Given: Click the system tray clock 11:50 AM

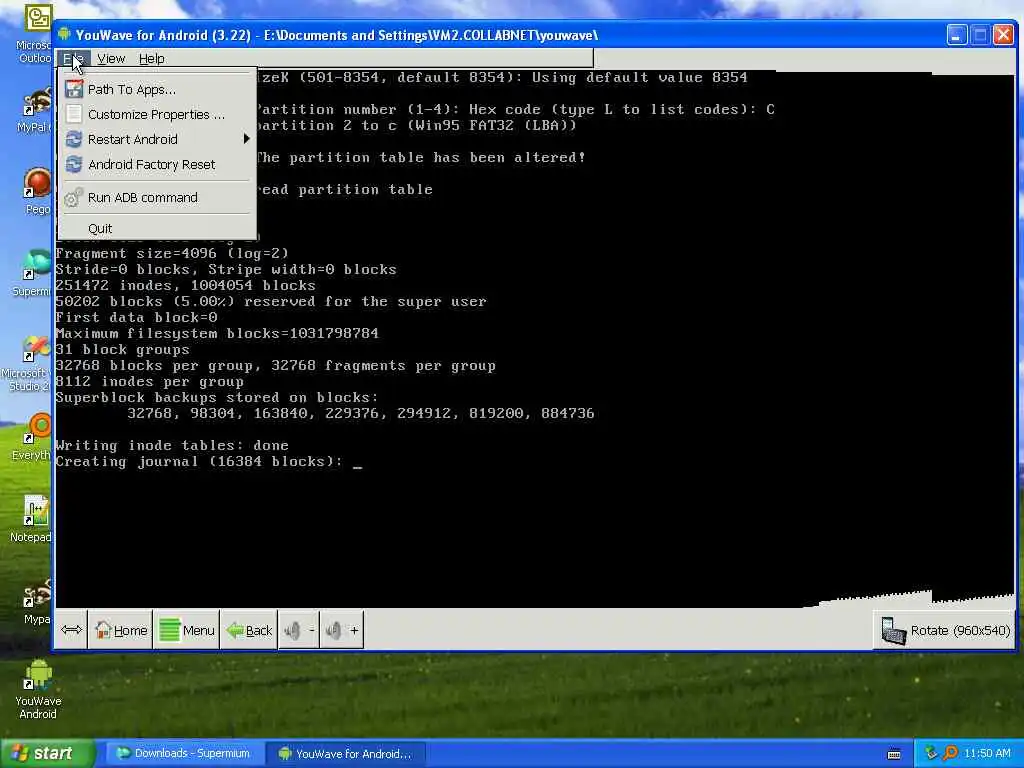Looking at the screenshot, I should (x=987, y=753).
